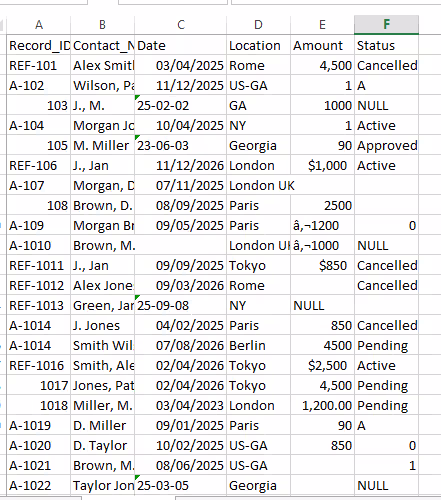This screenshot has width=441, height=500.
Task: Click the D. Taylor name cell
Action: [x=102, y=445]
